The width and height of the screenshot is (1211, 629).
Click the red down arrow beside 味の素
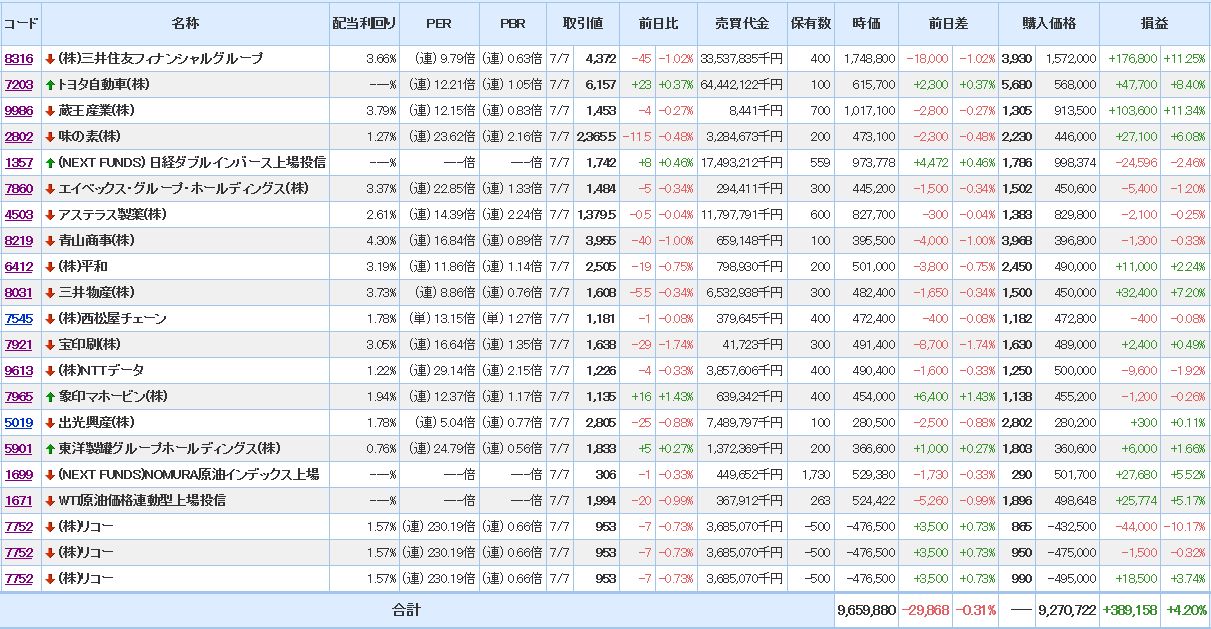click(50, 137)
